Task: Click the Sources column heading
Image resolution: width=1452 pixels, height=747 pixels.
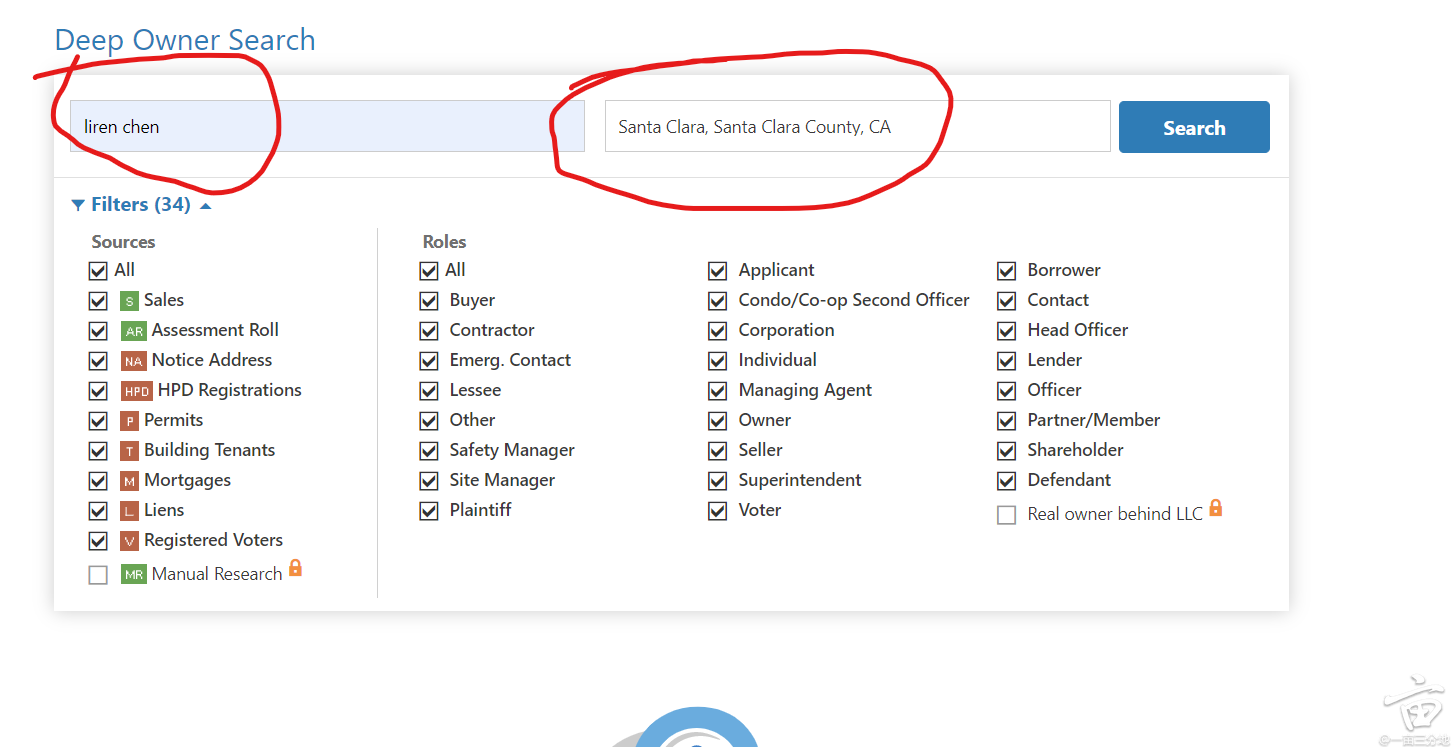Action: pyautogui.click(x=123, y=242)
